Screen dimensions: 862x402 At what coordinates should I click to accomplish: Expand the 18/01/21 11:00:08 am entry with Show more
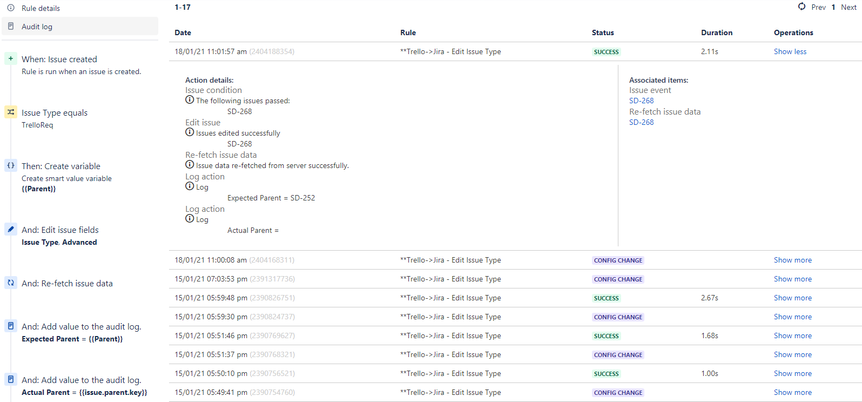(792, 260)
